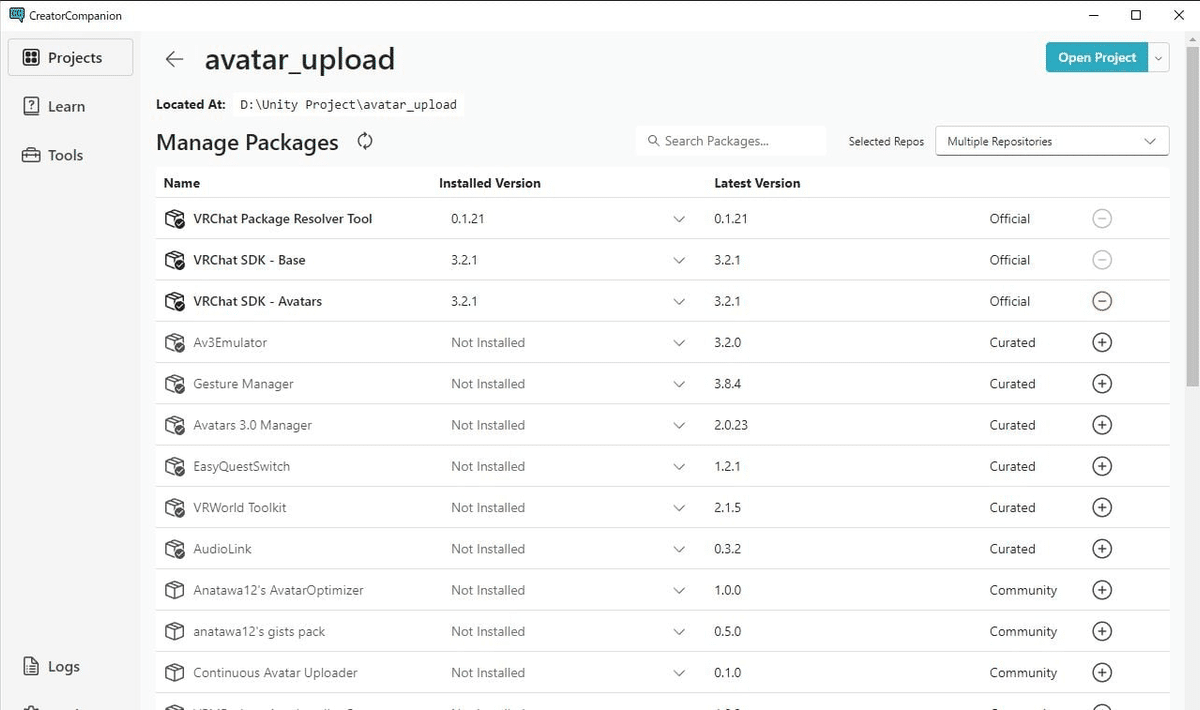Minimize the CreatorCompanion window
The height and width of the screenshot is (710, 1200).
[x=1092, y=15]
